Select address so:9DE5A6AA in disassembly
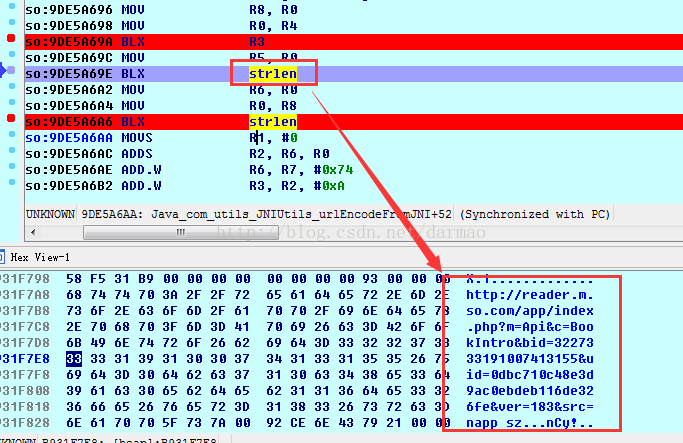This screenshot has height=443, width=683. [x=69, y=138]
